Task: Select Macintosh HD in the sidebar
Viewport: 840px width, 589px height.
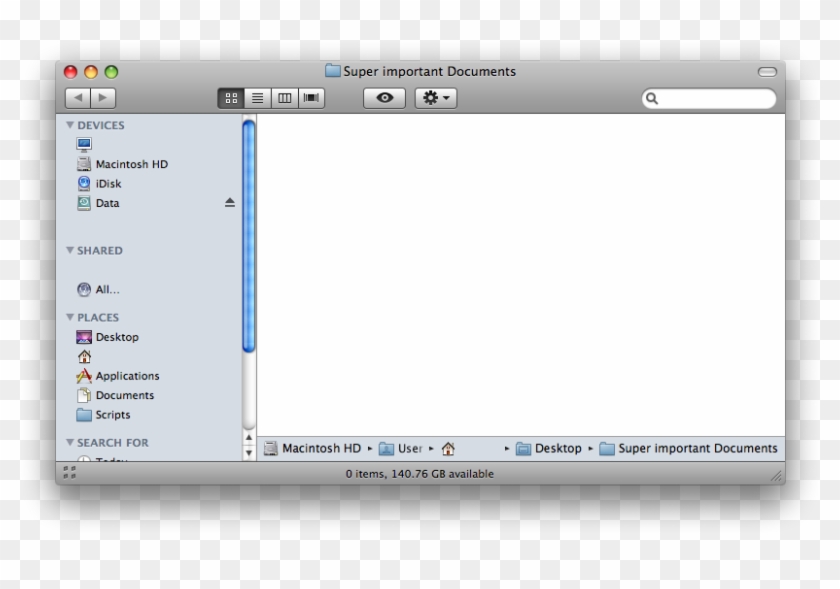Action: [130, 164]
